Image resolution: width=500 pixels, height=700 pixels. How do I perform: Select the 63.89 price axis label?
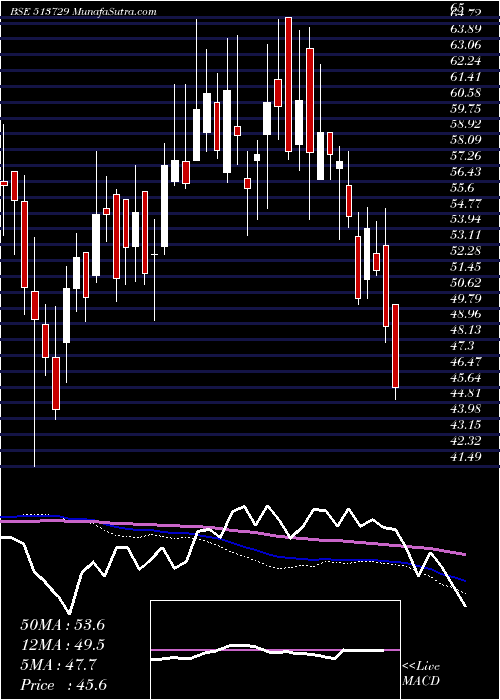coord(466,29)
